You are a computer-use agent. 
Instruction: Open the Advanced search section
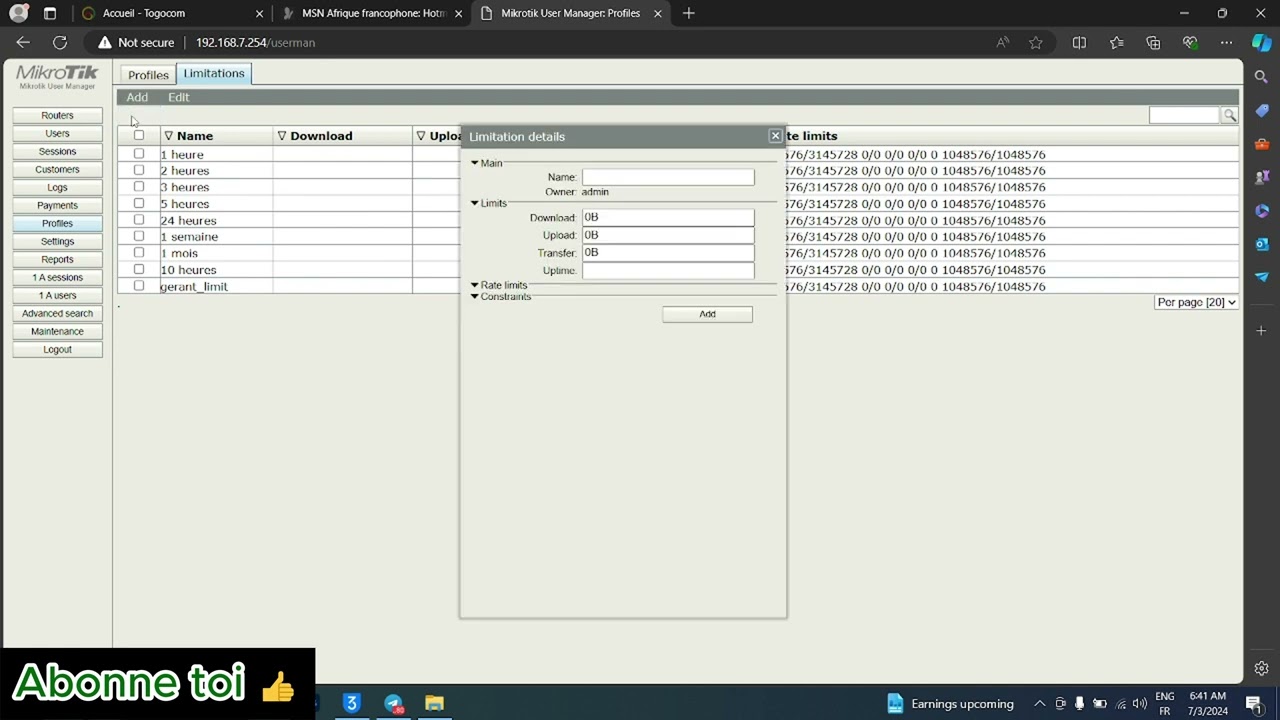coord(57,313)
